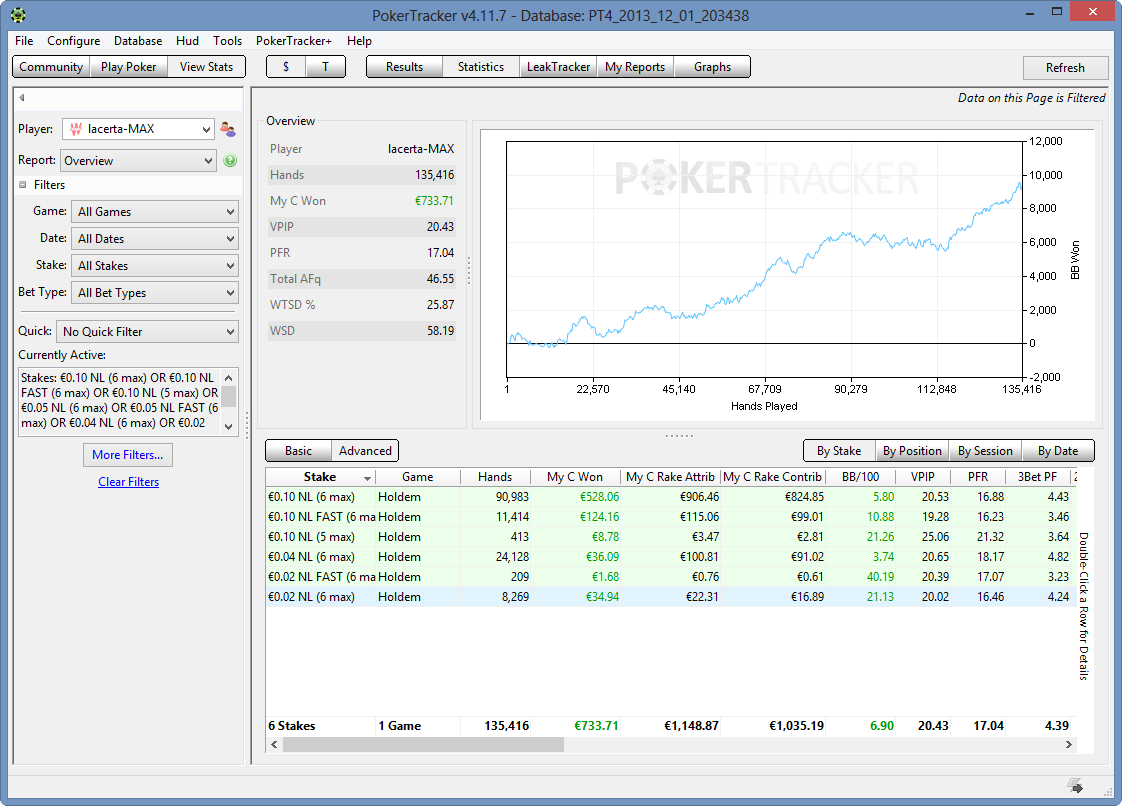Sort by the 3Bet PF column header
This screenshot has height=806, width=1122.
click(1038, 477)
